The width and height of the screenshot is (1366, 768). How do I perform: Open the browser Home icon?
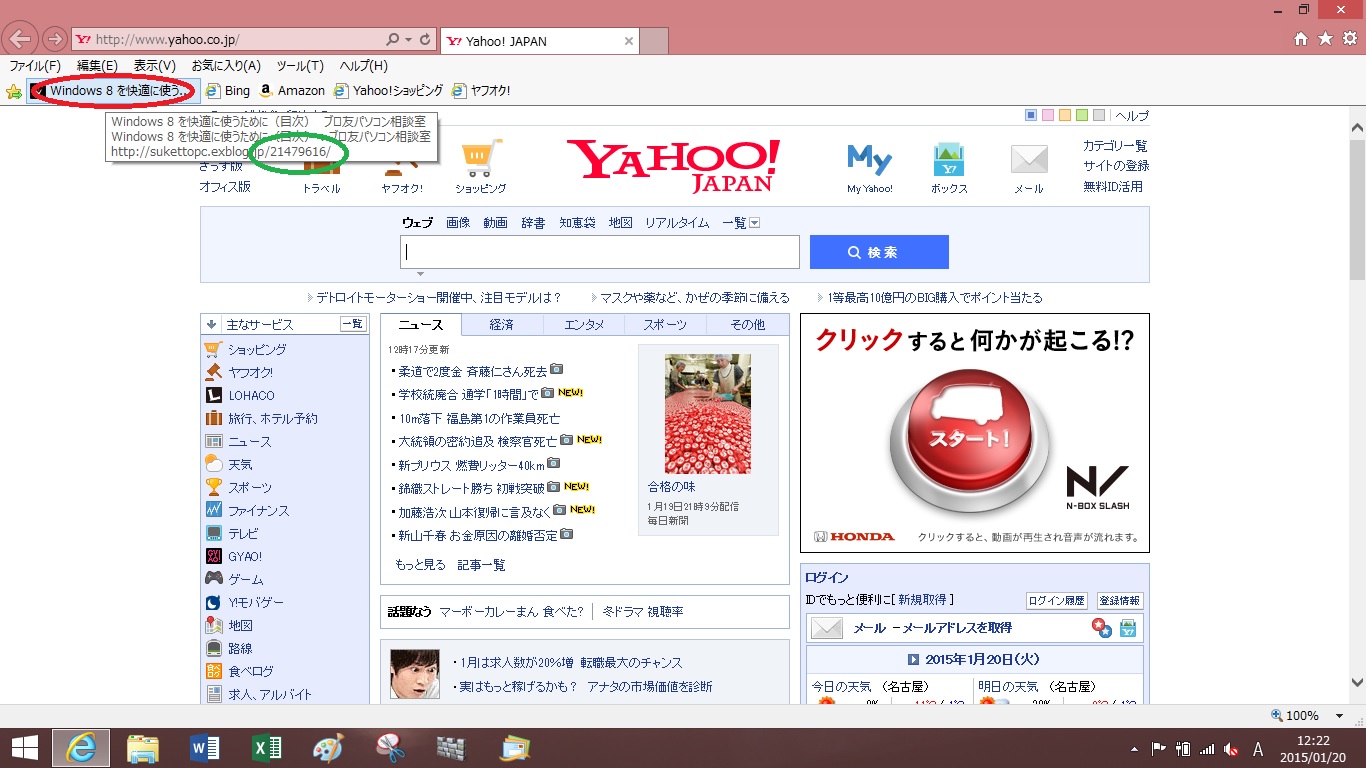tap(1301, 39)
